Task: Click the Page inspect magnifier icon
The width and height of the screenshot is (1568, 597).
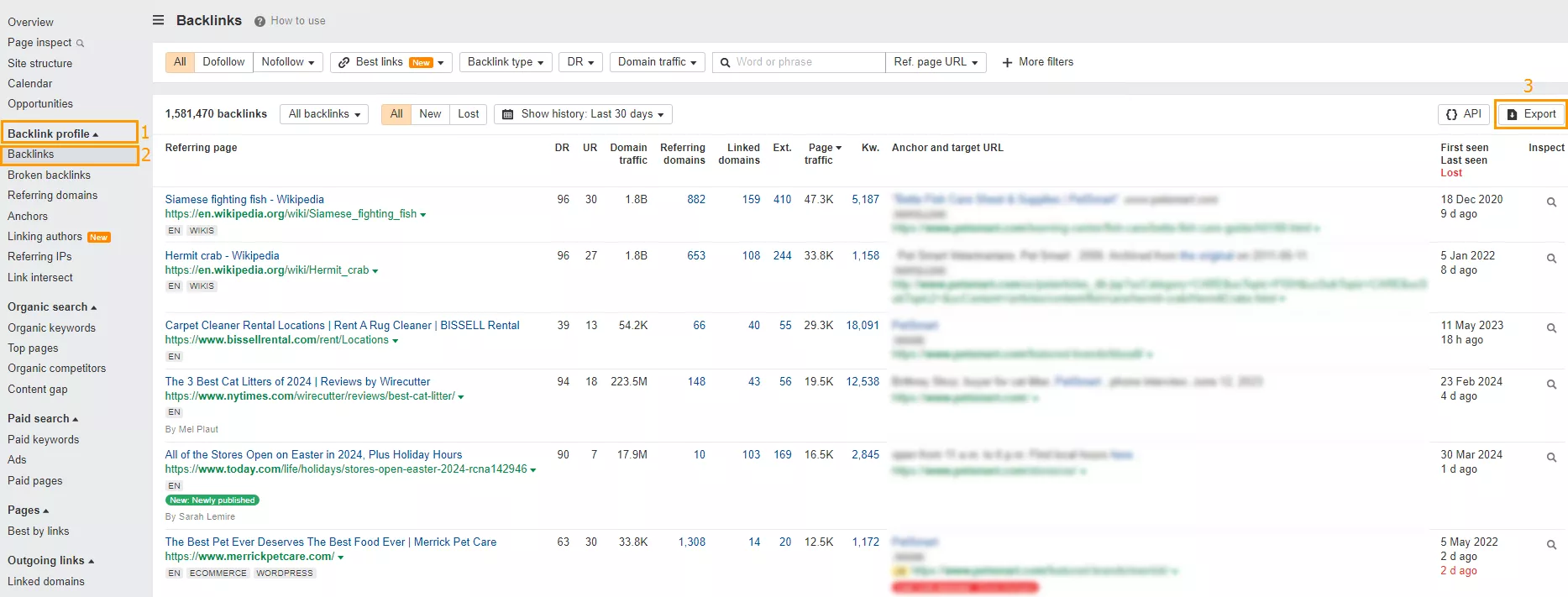Action: (x=81, y=43)
